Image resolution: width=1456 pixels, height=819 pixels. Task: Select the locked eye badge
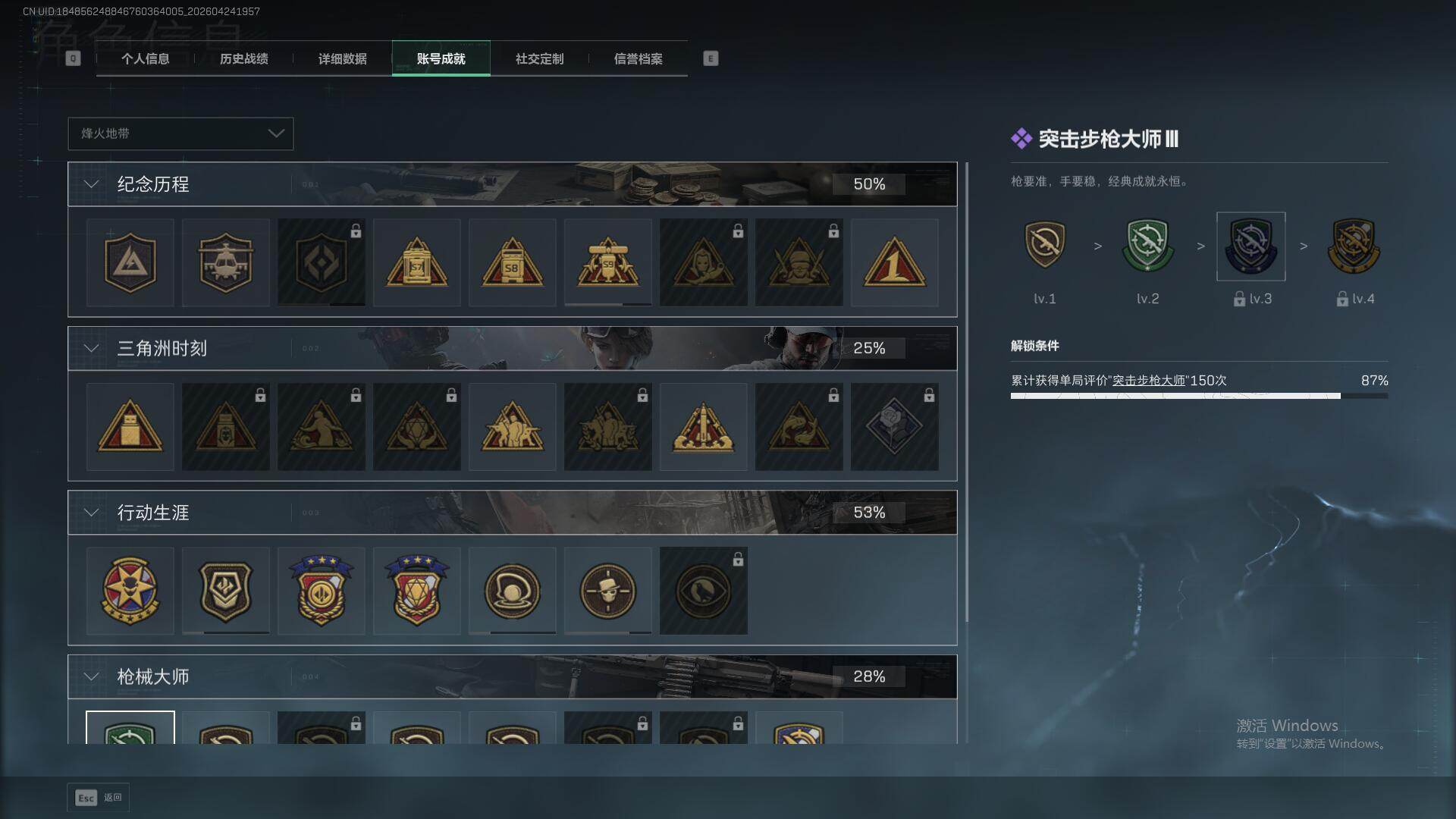pyautogui.click(x=703, y=591)
